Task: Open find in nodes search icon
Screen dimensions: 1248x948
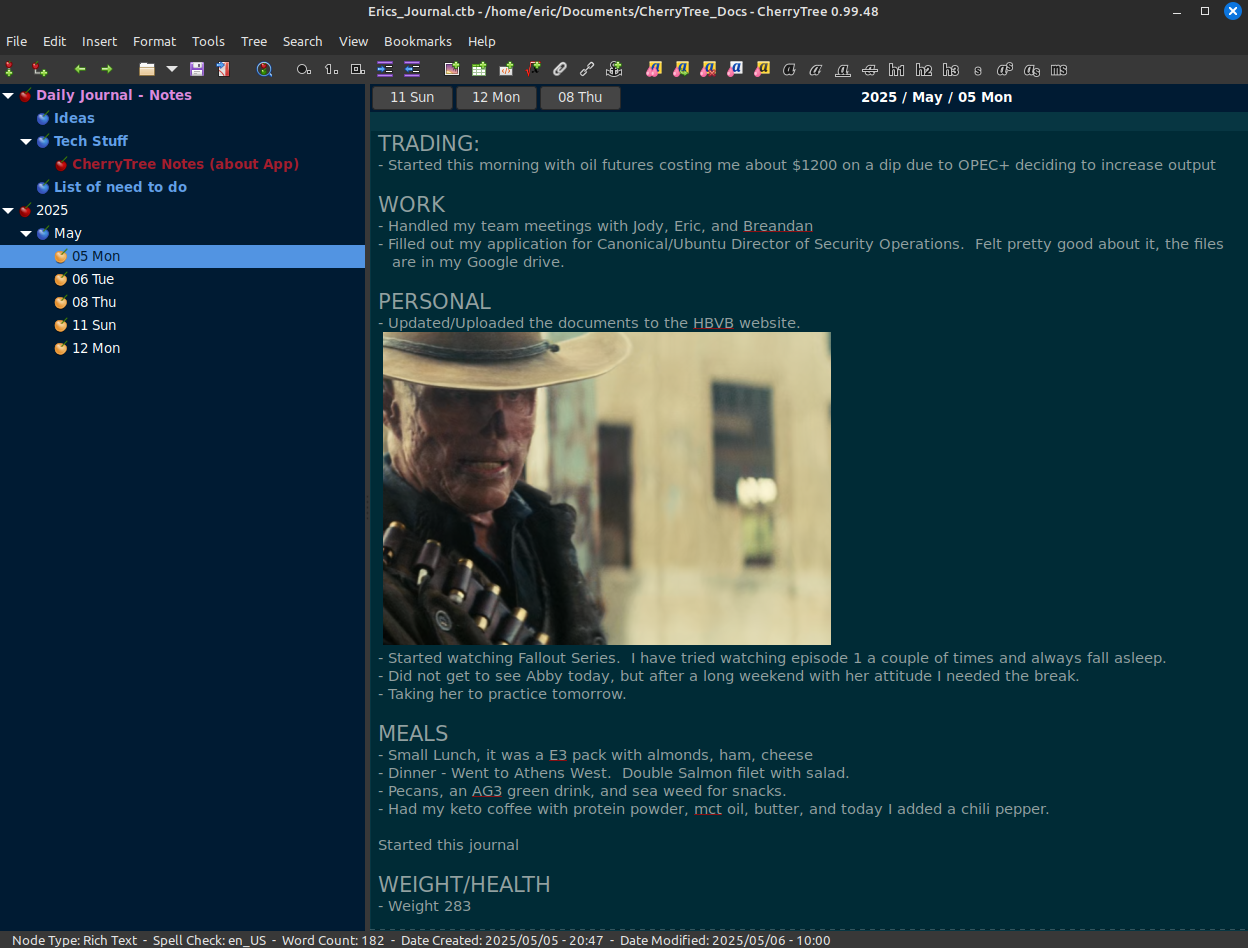Action: point(264,69)
